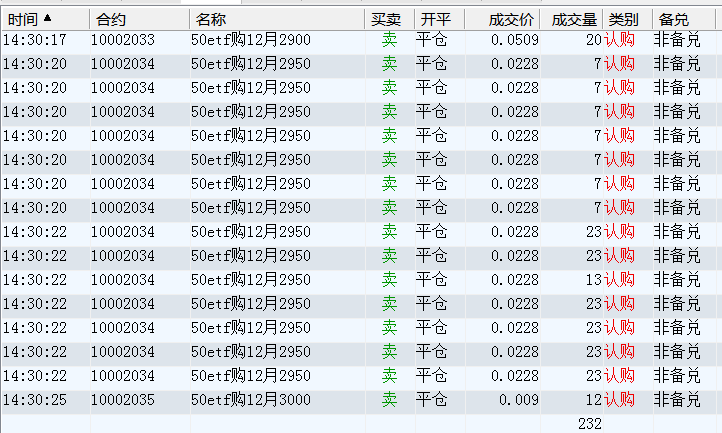
Task: Select 认购 in the 14:30:17 row
Action: coord(620,40)
